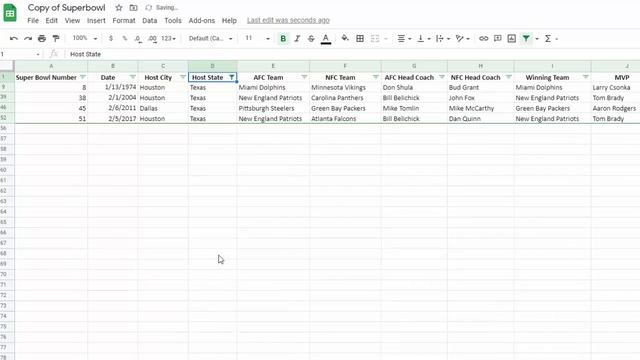The image size is (640, 360).
Task: Open the font family dropdown
Action: tap(211, 38)
